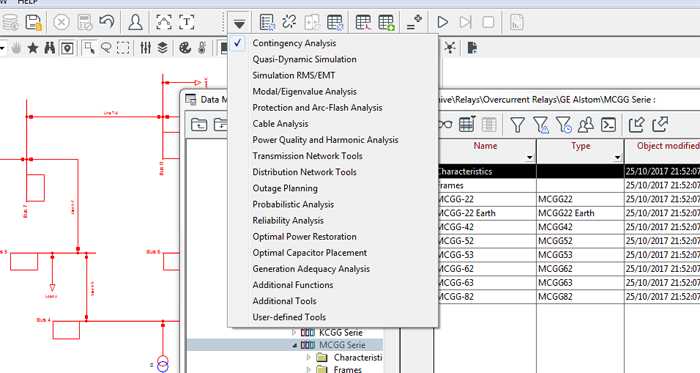The height and width of the screenshot is (373, 700).
Task: Choose Quasi-Dynamic Simulation from menu
Action: (x=304, y=59)
